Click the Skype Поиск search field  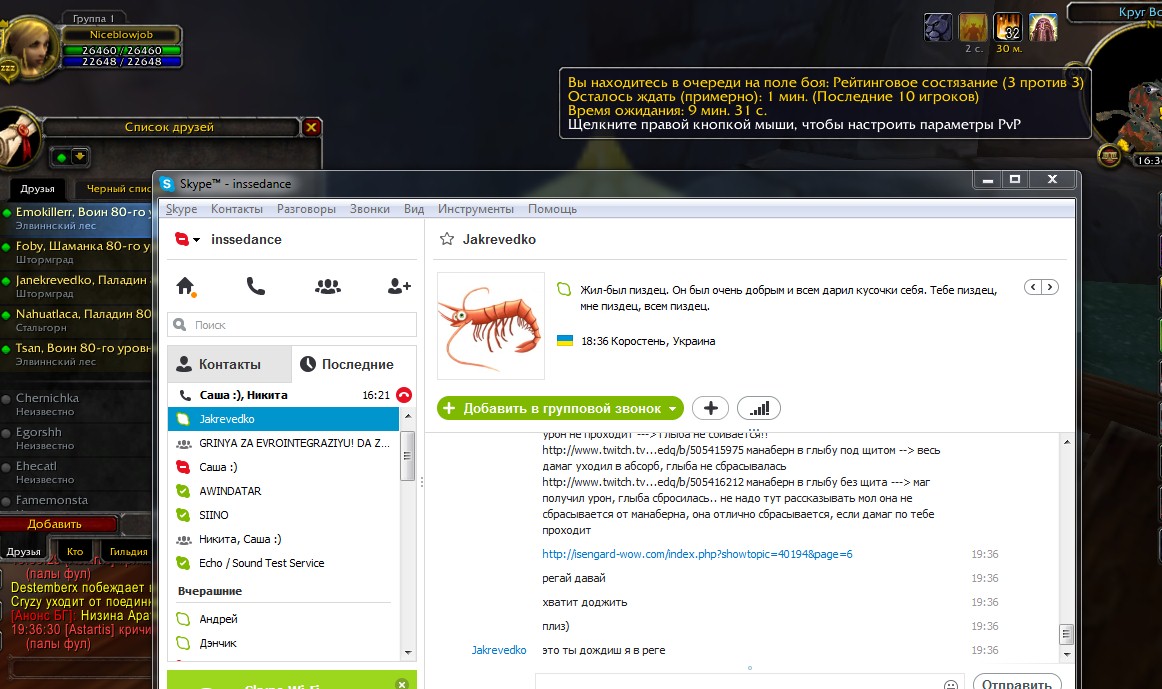click(x=292, y=324)
